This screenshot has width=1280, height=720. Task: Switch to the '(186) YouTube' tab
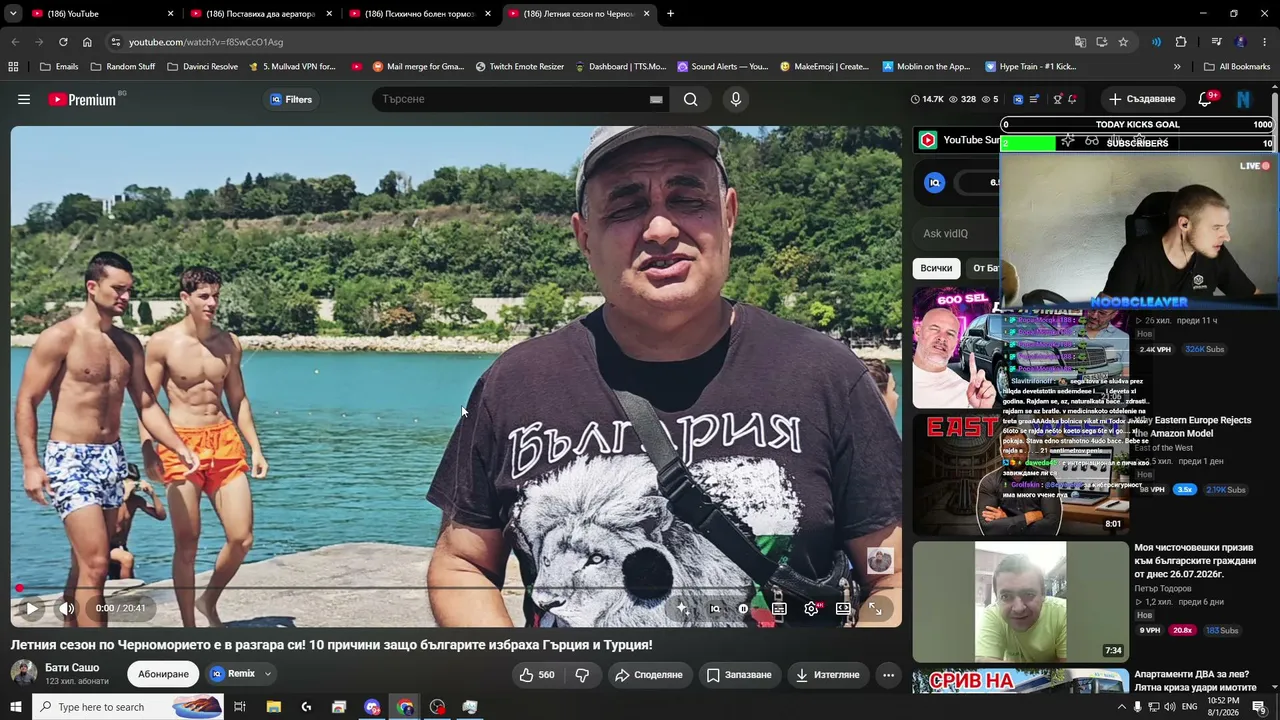click(x=101, y=14)
